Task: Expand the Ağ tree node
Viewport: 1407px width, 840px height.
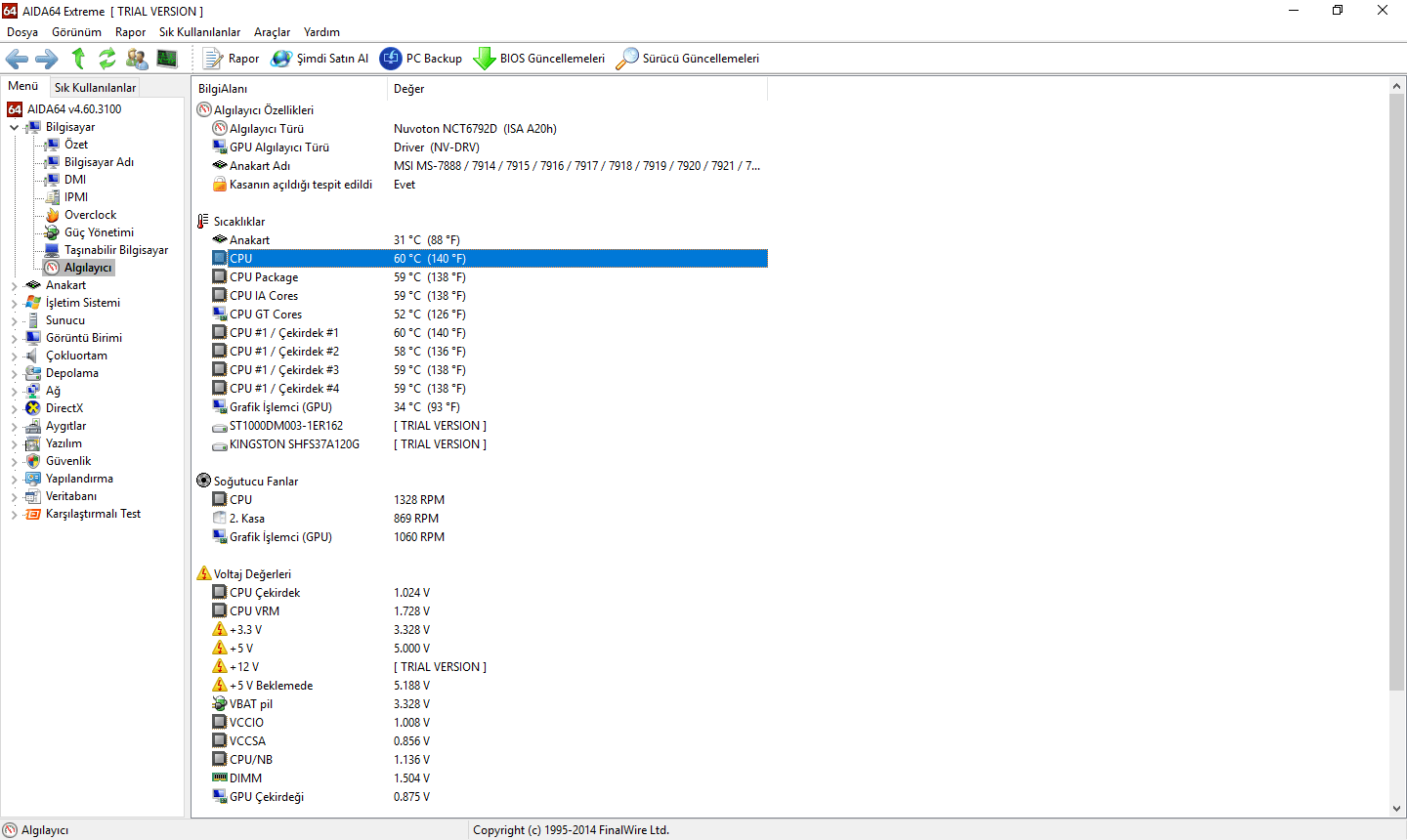Action: tap(14, 391)
